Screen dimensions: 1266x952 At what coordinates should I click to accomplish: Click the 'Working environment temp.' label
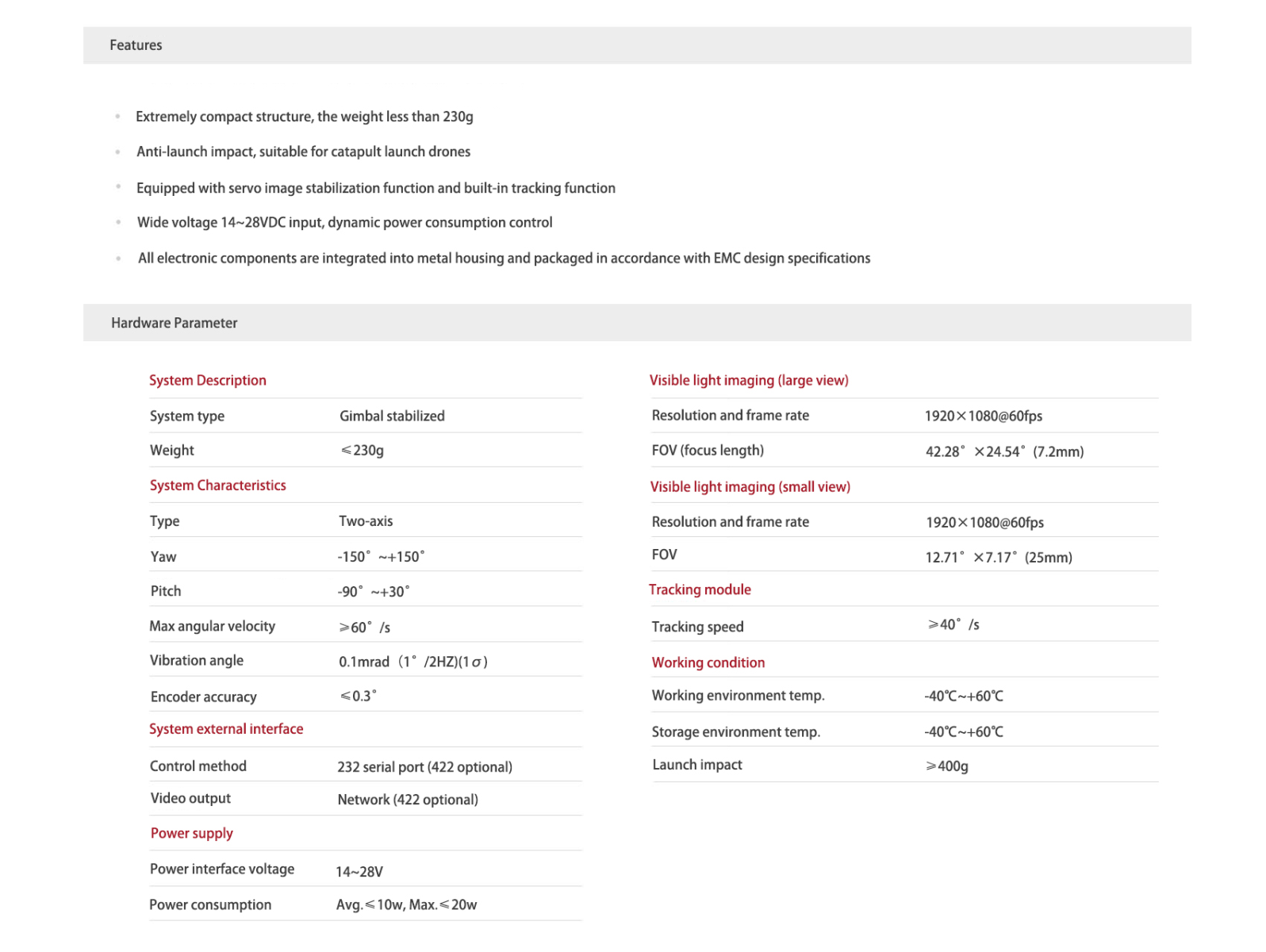pyautogui.click(x=738, y=696)
